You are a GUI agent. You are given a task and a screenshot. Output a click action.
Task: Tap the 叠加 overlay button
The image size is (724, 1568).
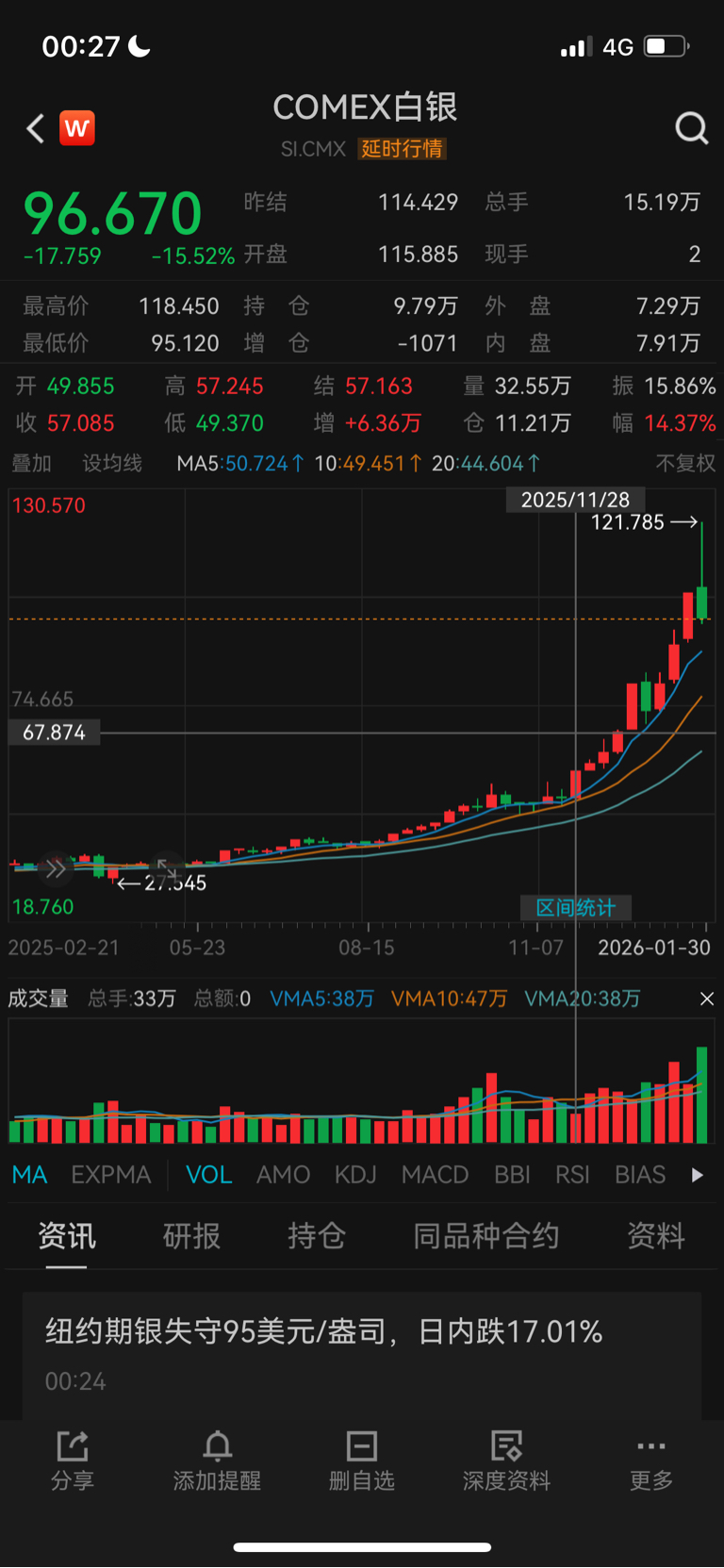[31, 463]
